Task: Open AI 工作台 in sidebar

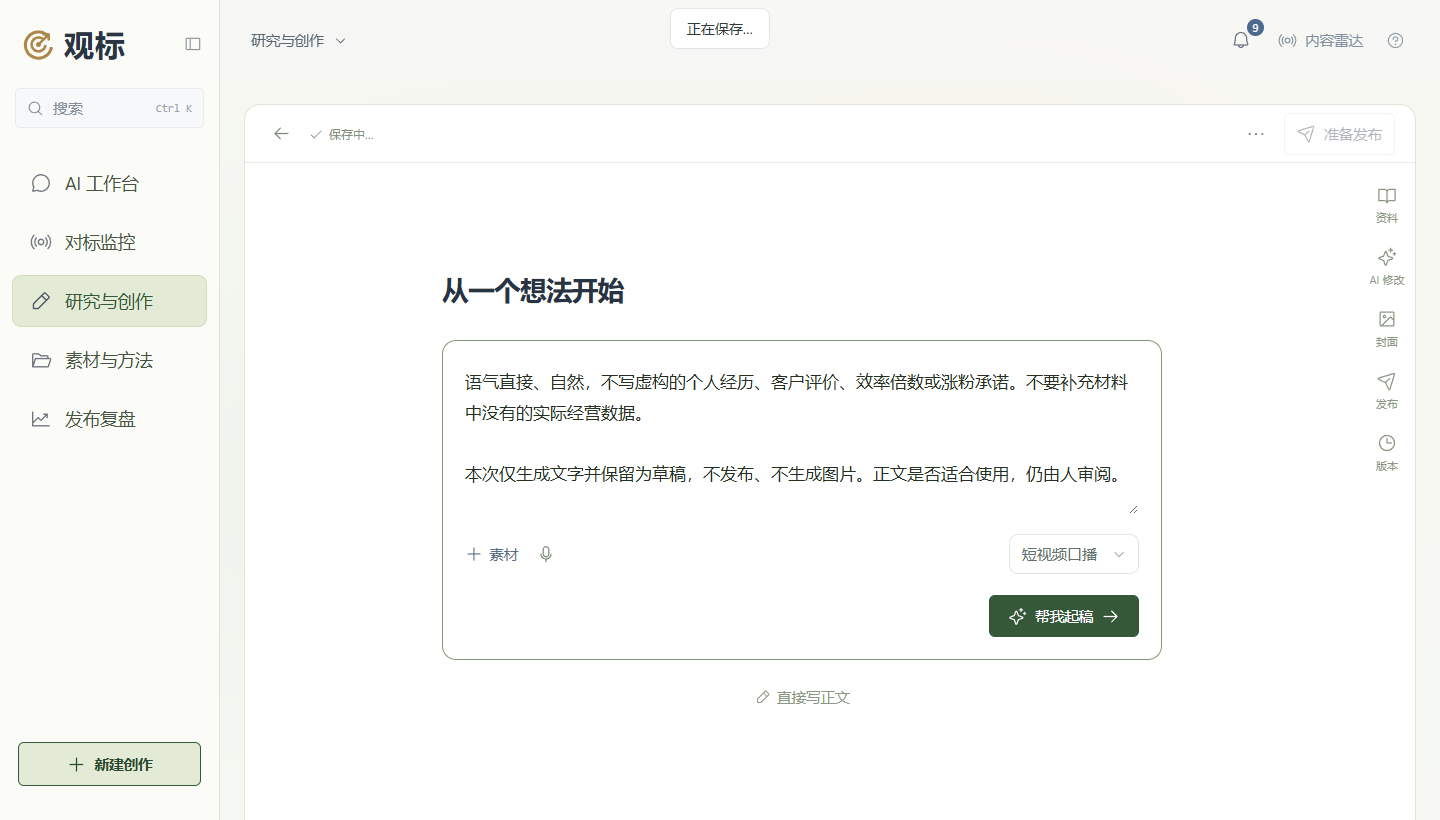Action: (x=109, y=183)
